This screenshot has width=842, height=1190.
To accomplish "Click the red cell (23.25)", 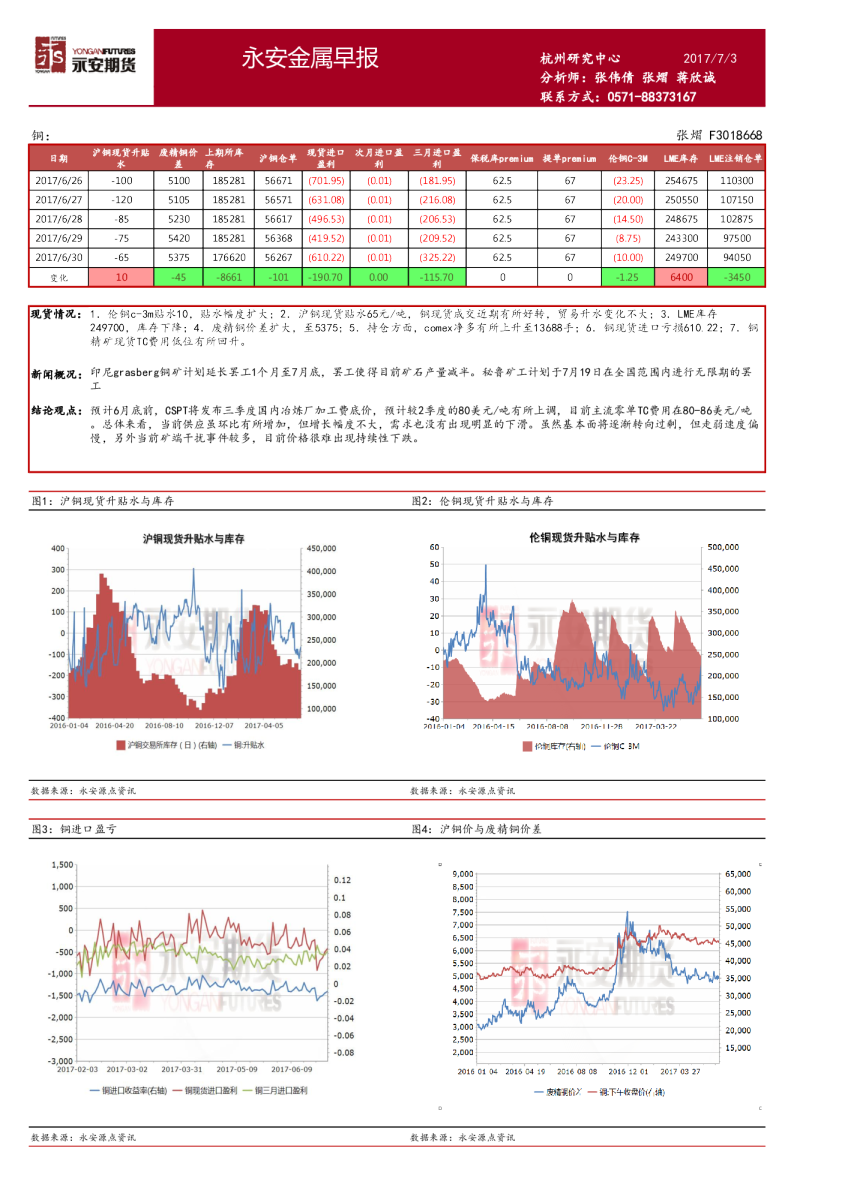I will 629,181.
